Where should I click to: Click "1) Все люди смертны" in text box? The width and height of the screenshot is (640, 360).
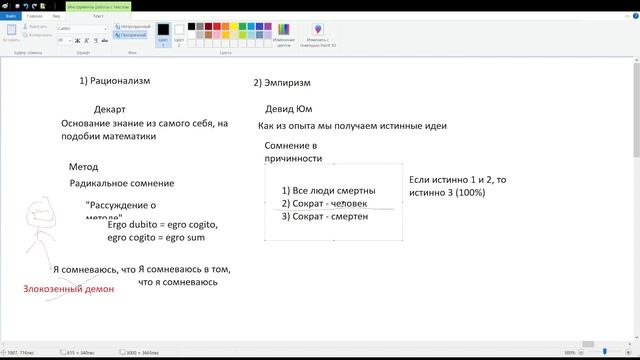(329, 191)
